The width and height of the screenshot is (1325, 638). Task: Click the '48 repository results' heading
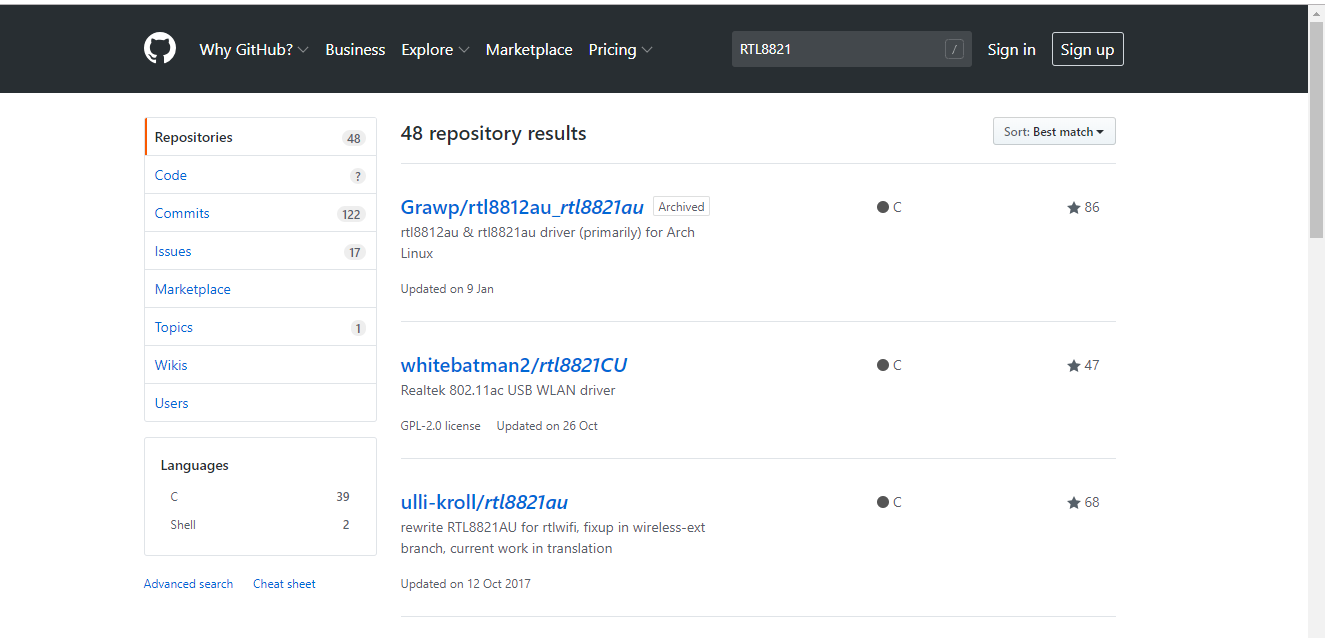(494, 134)
